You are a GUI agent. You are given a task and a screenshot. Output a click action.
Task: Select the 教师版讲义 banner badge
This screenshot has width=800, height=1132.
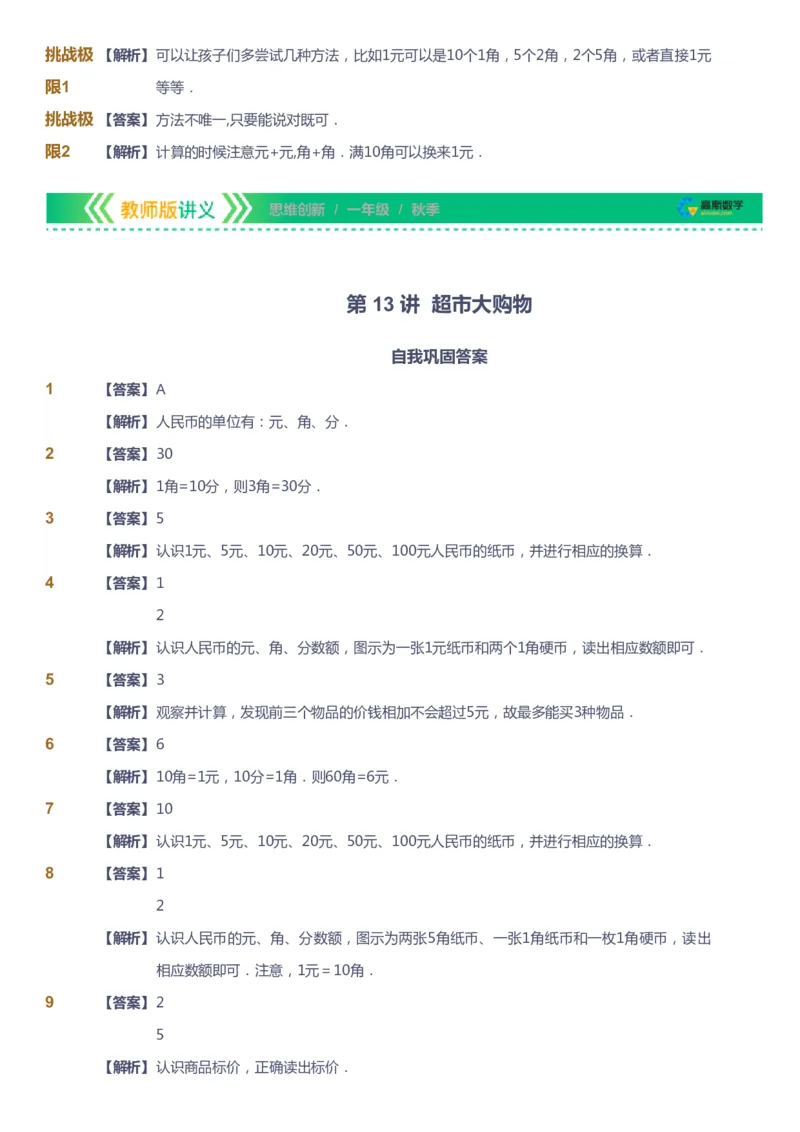(165, 209)
